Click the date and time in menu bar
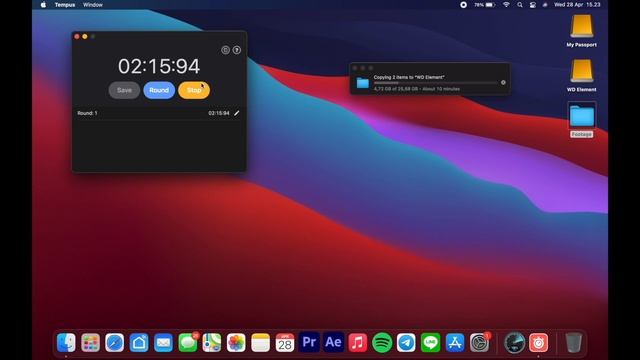Screen dimensions: 640x360 coord(577,5)
